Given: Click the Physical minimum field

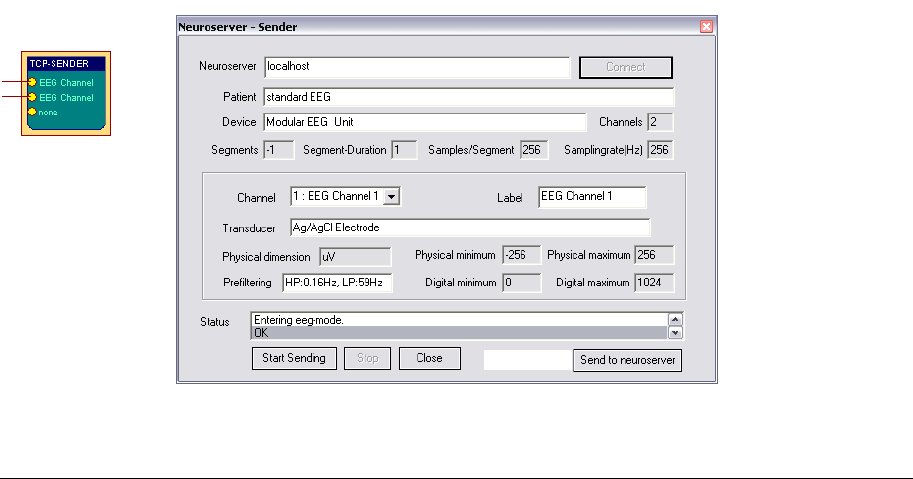Looking at the screenshot, I should pos(521,255).
